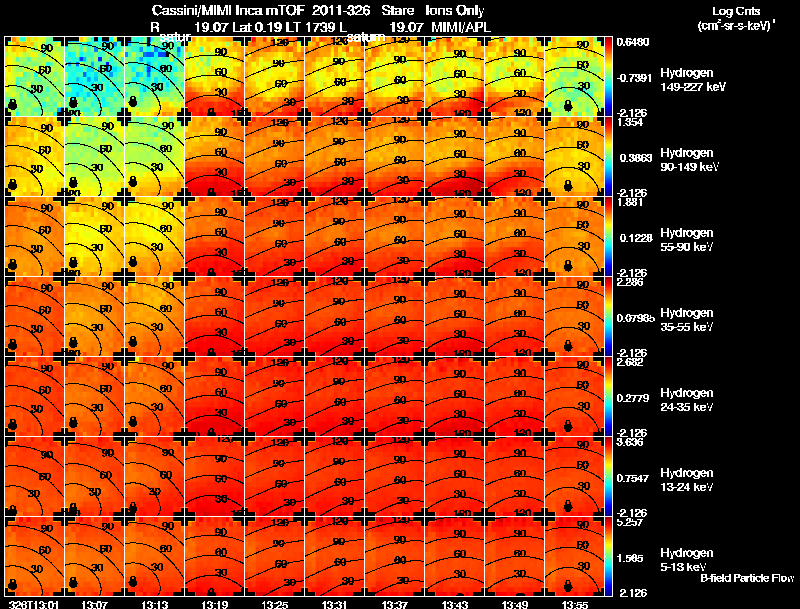Click the '0.1228' color scale value
Screen dimensions: 800x609
636,238
